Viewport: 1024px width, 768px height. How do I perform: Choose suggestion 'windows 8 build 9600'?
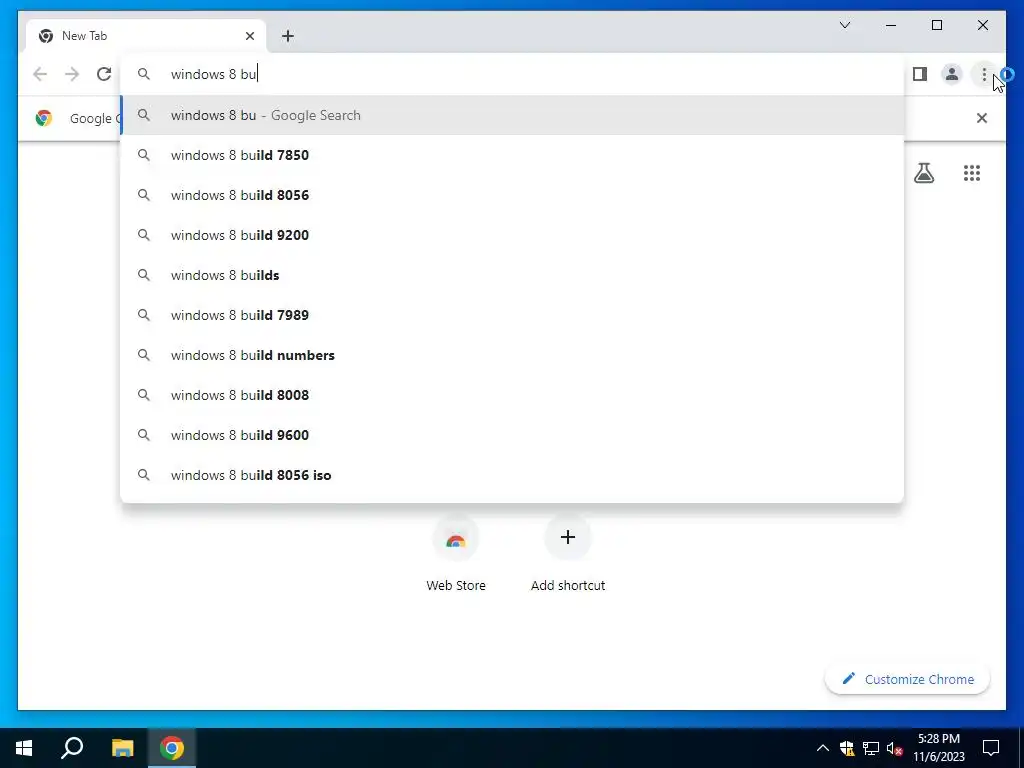pos(512,435)
